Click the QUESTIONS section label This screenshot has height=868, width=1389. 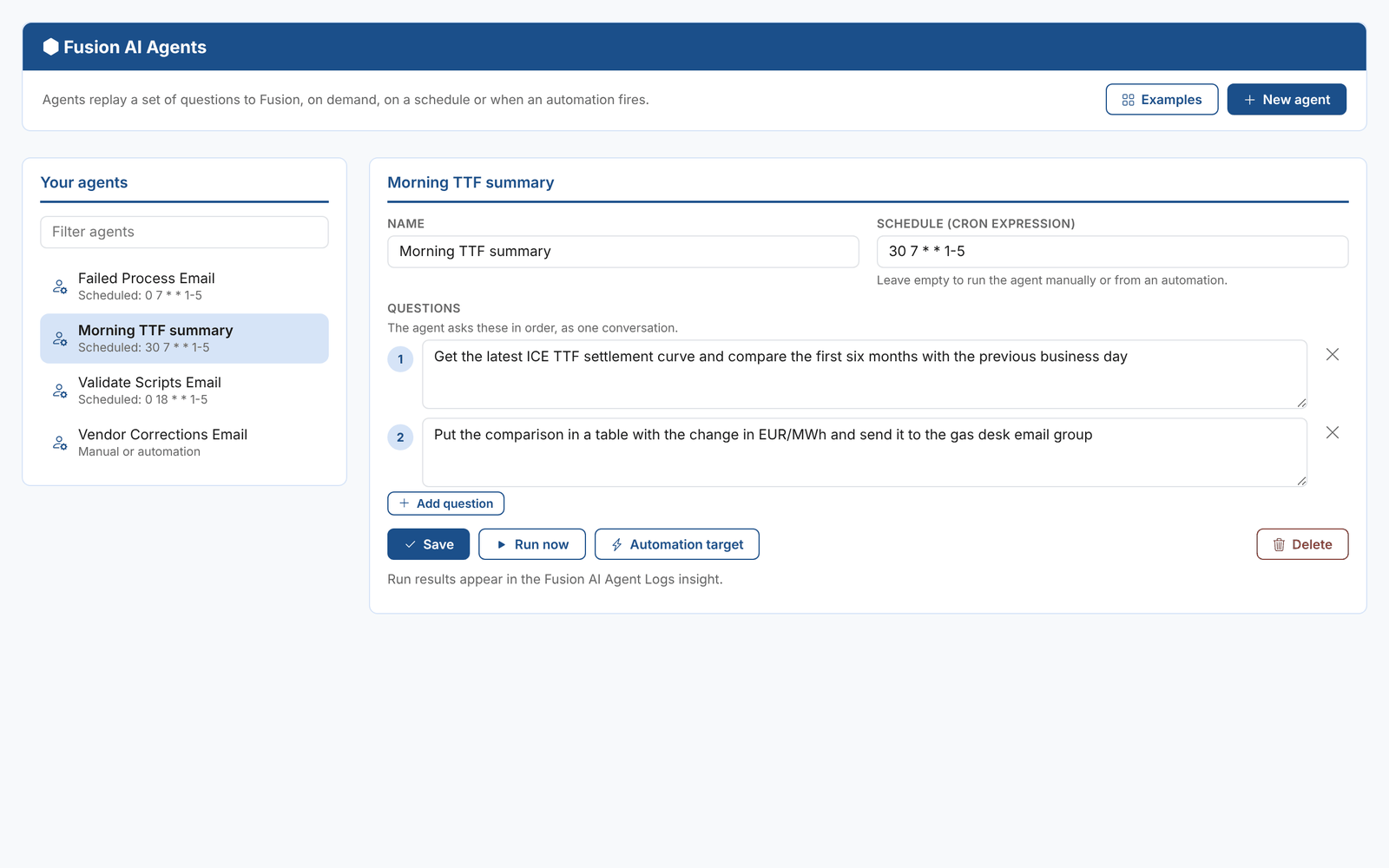(x=424, y=308)
